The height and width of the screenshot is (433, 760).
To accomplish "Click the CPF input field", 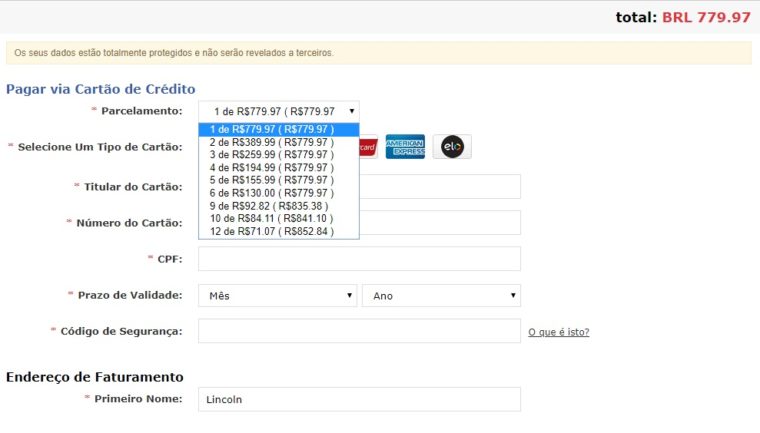I will click(x=359, y=258).
